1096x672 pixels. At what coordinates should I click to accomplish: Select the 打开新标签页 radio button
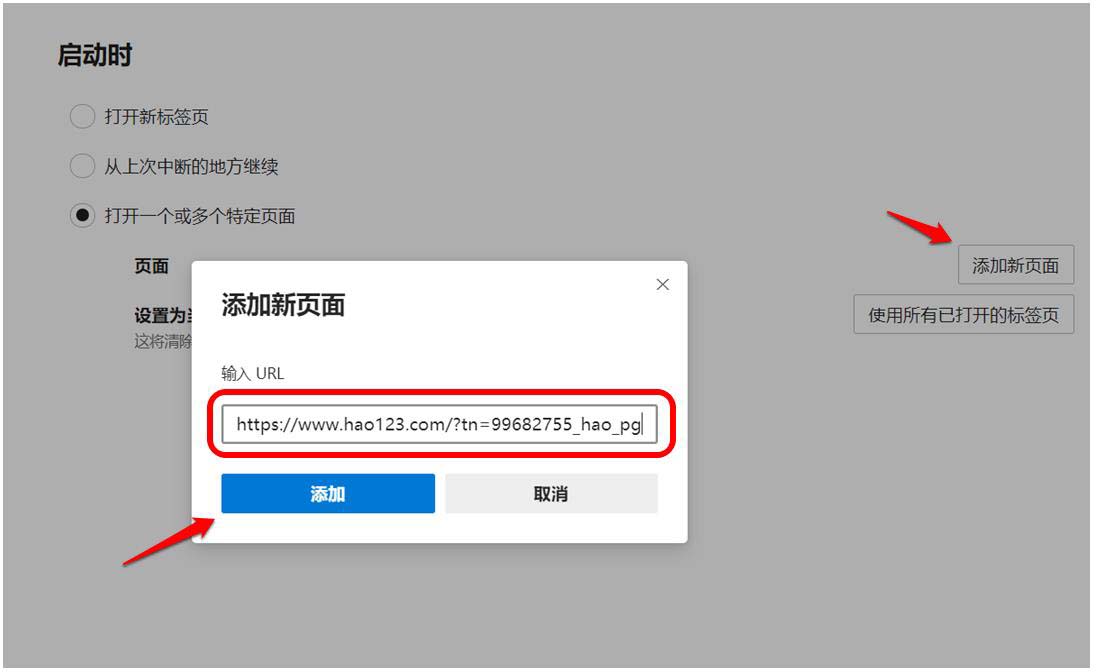coord(82,116)
